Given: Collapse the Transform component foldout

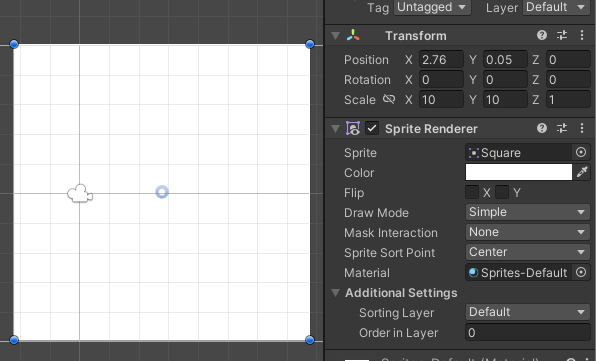Looking at the screenshot, I should point(335,36).
